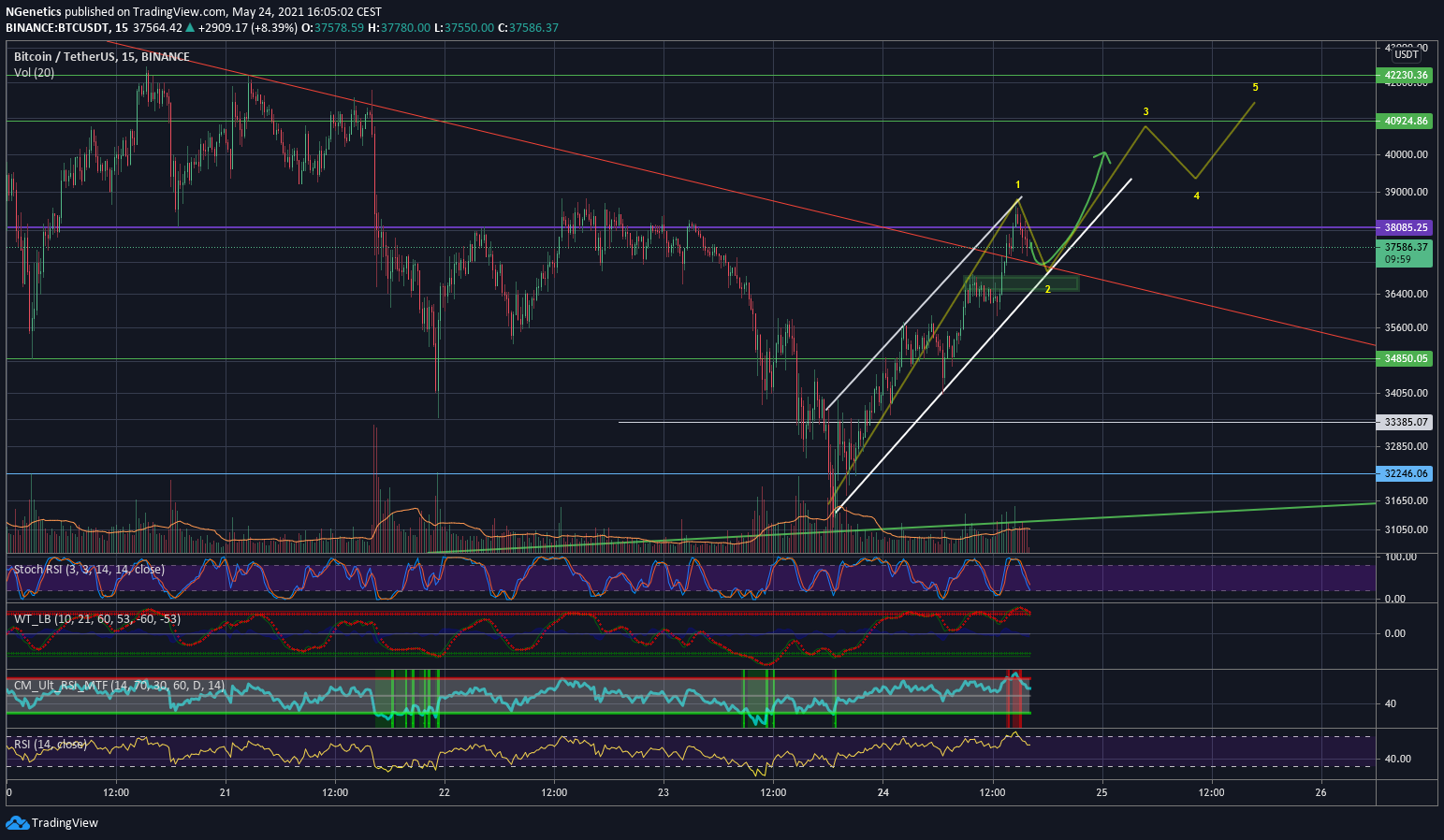1444x840 pixels.
Task: Click the date label 21 on time axis
Action: (x=226, y=793)
